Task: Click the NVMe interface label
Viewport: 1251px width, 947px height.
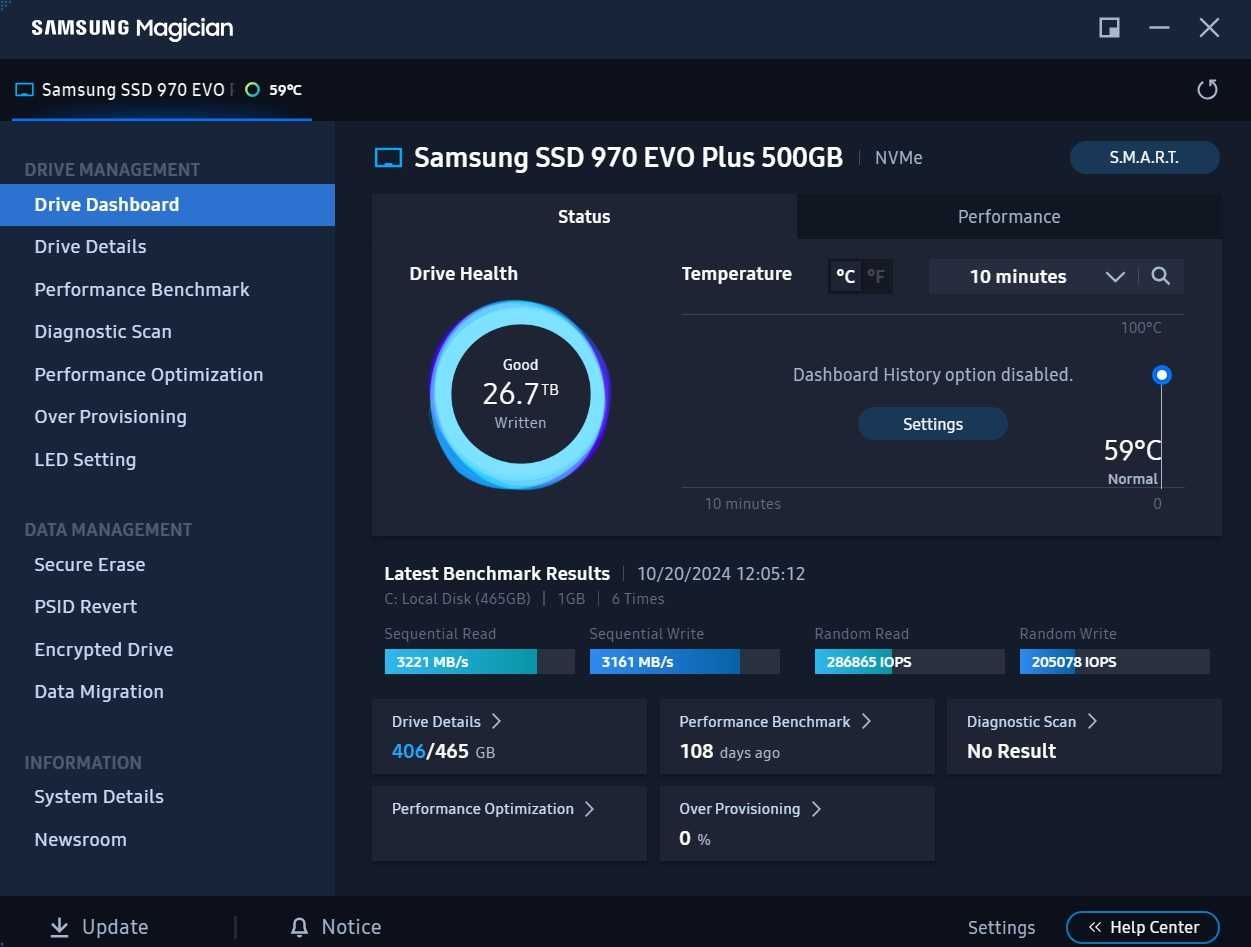Action: point(899,158)
